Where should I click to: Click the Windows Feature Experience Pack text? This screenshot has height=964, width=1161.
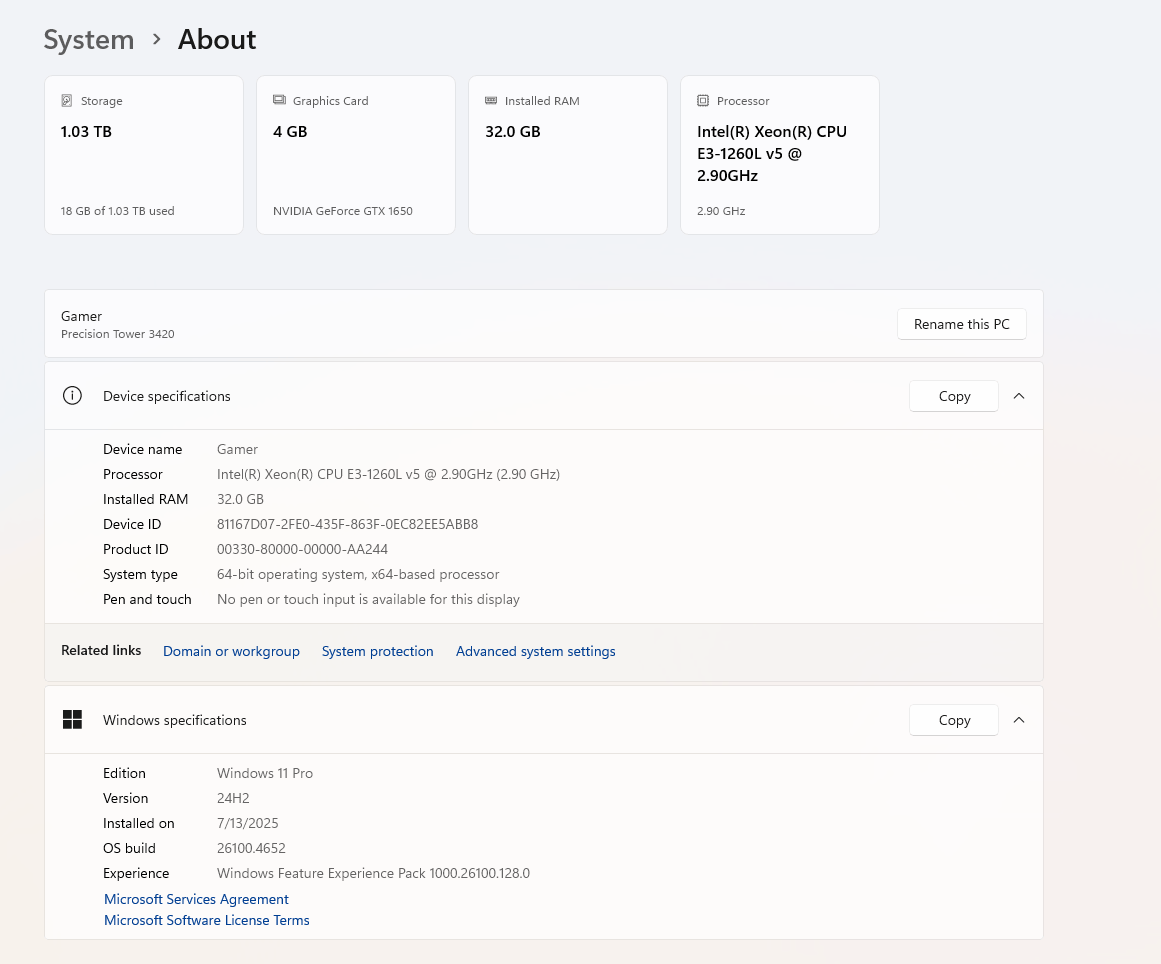coord(373,873)
